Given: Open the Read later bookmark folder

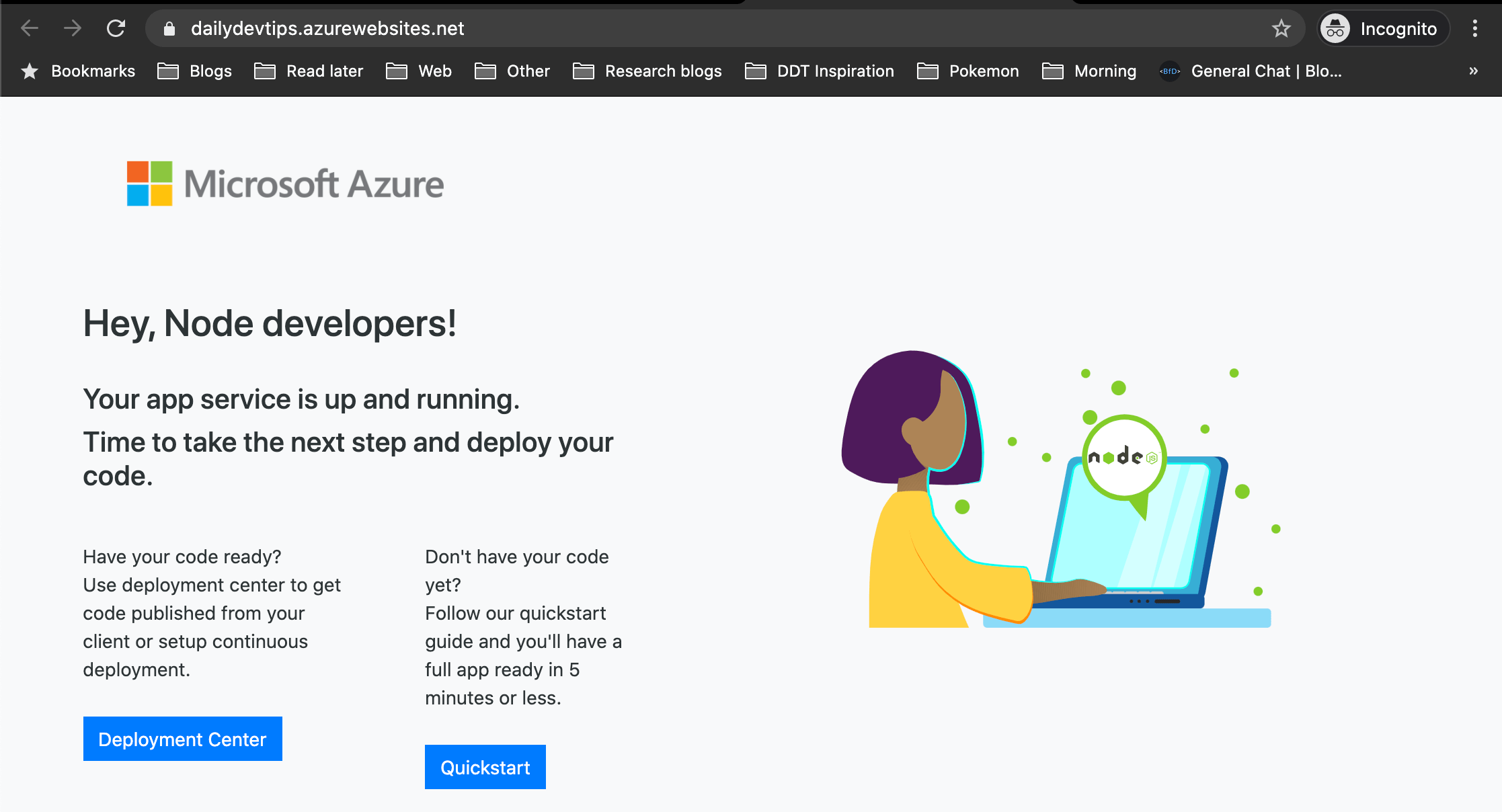Looking at the screenshot, I should coord(309,71).
